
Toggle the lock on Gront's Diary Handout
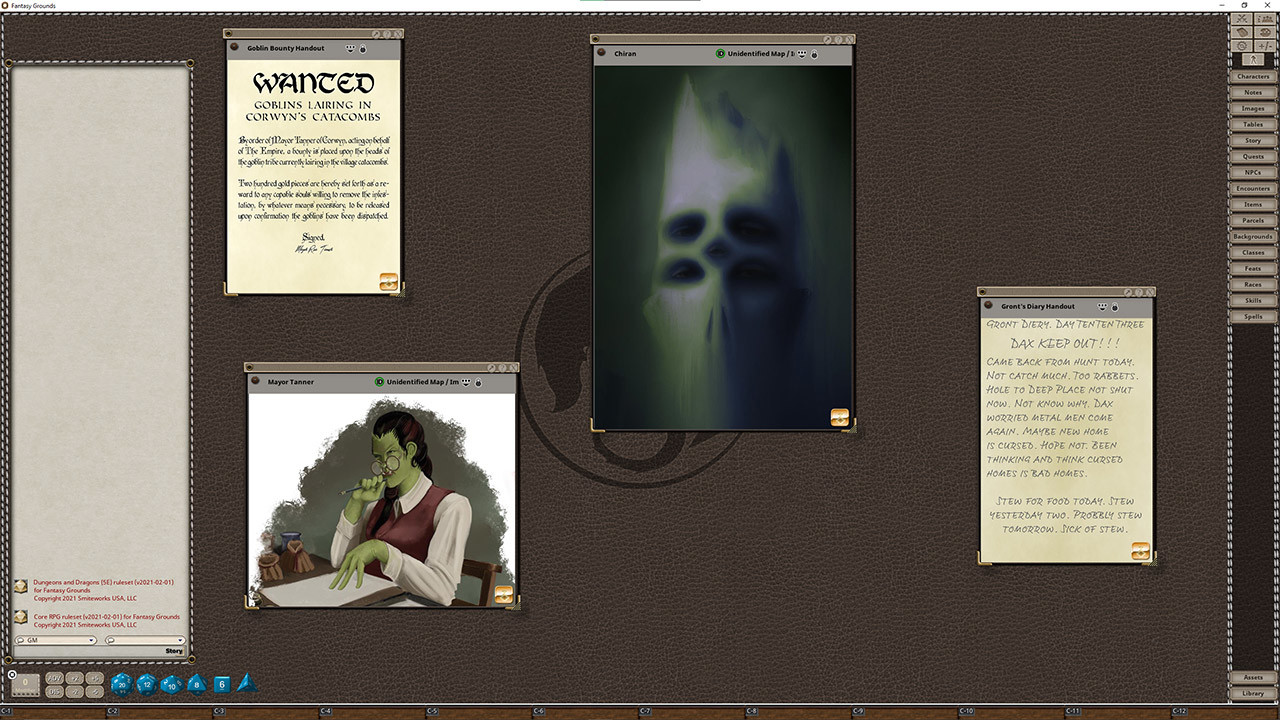coord(1115,306)
